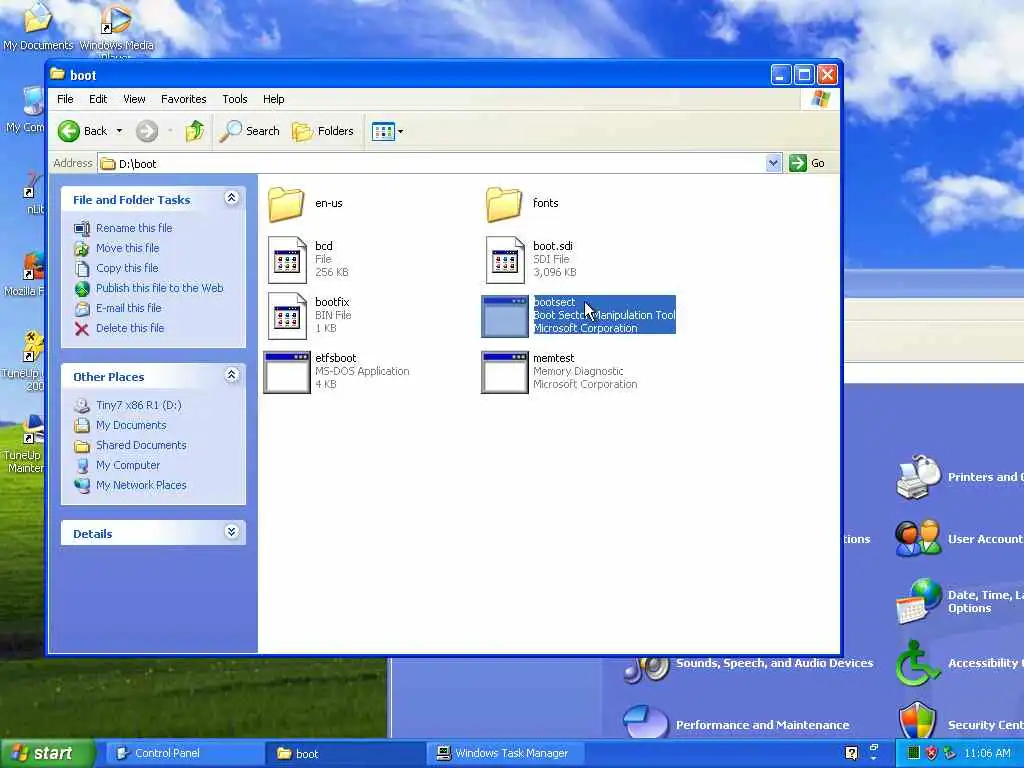Select the fonts folder icon
Image resolution: width=1024 pixels, height=768 pixels.
click(x=504, y=204)
